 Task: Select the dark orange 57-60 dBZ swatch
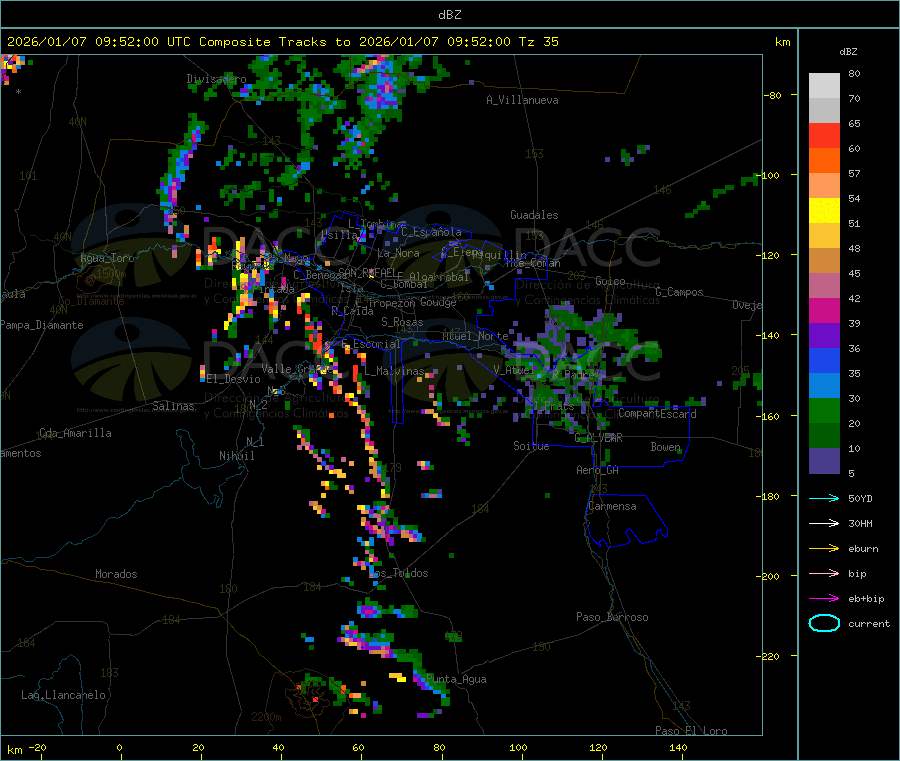tap(824, 161)
